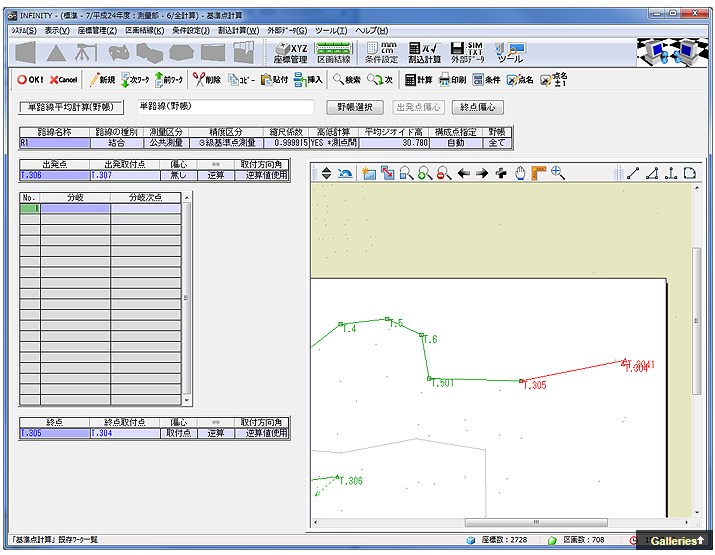715x555 pixels.
Task: Select the 路線名称 cell R1
Action: [x=54, y=143]
